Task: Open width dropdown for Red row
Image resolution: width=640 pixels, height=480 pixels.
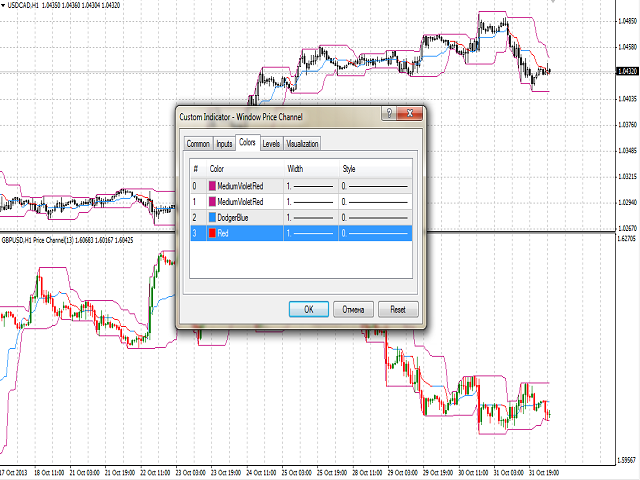Action: coord(311,233)
